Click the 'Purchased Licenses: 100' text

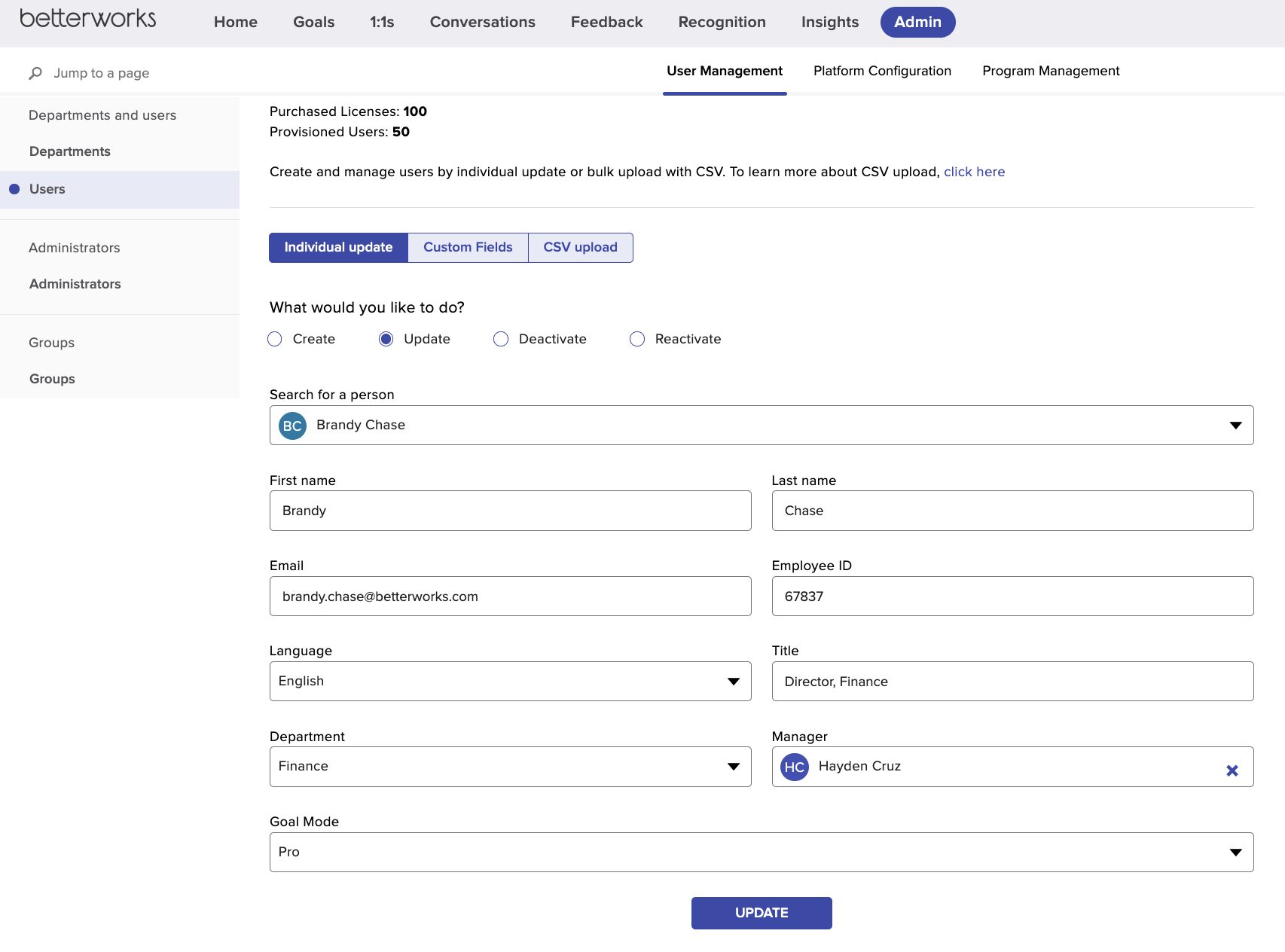[x=348, y=111]
